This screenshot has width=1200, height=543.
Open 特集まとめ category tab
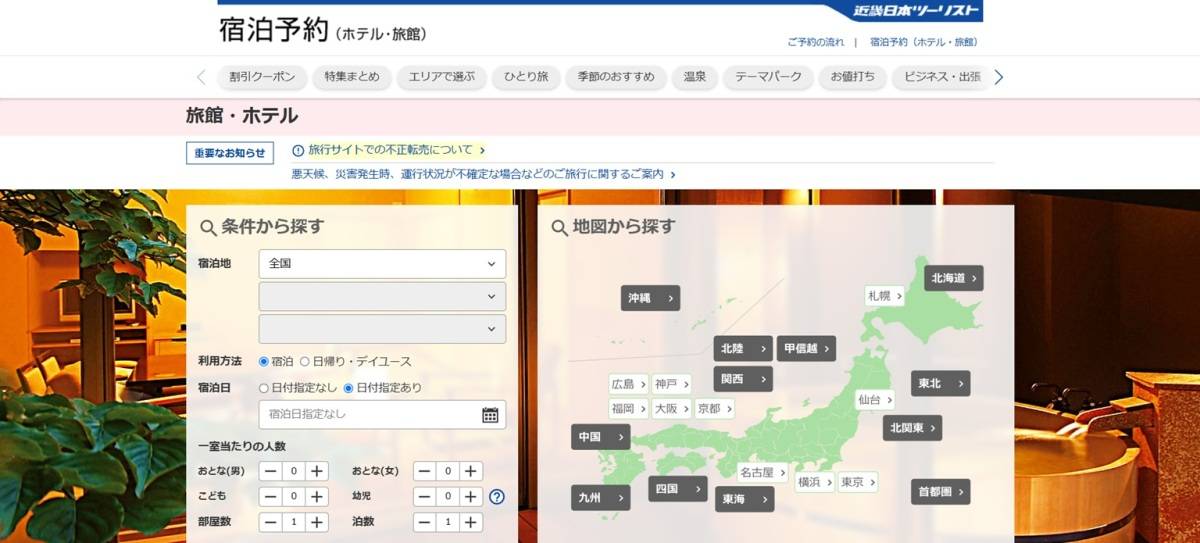[x=352, y=77]
